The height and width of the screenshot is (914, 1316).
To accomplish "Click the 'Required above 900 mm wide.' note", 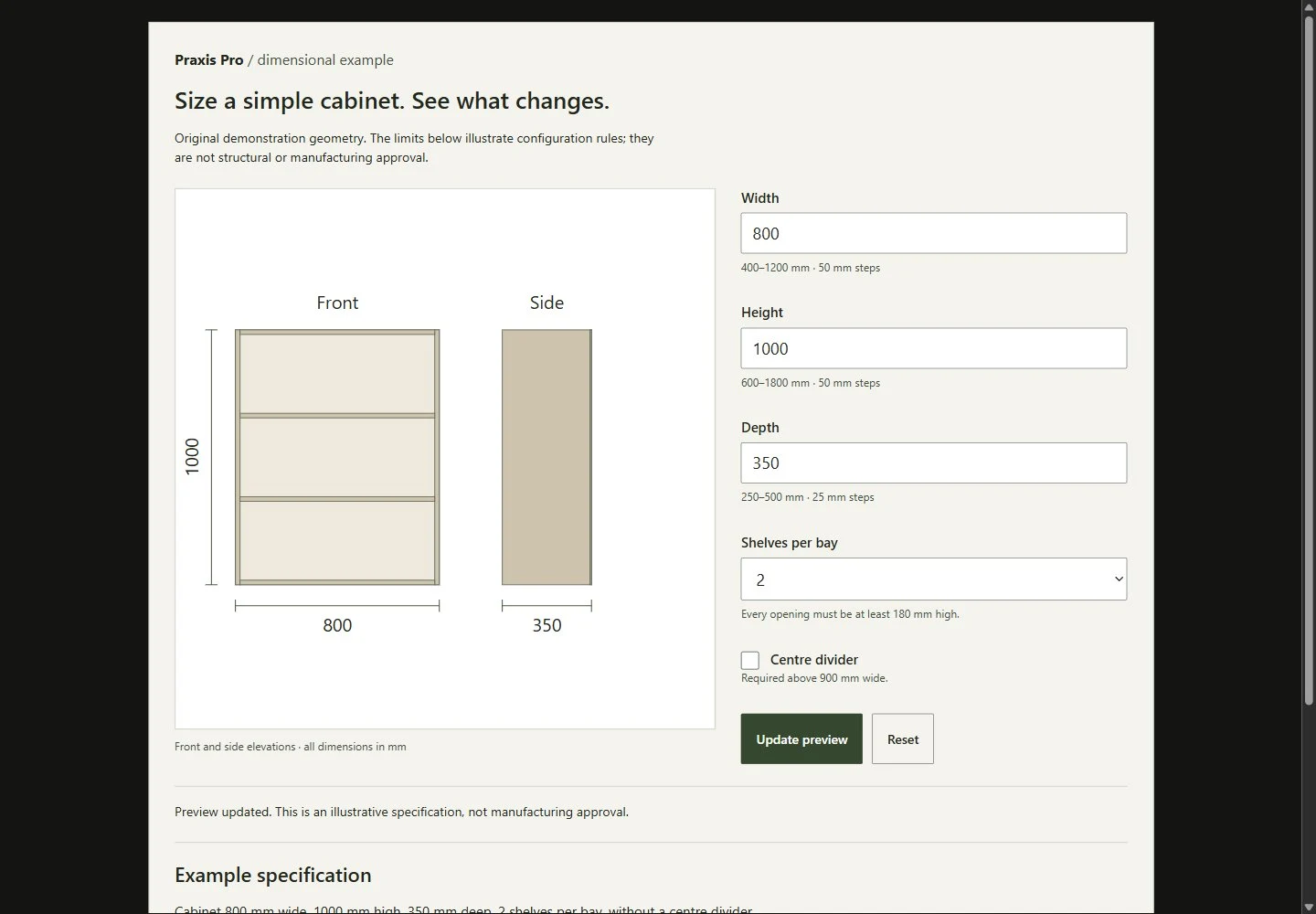I will pyautogui.click(x=814, y=678).
